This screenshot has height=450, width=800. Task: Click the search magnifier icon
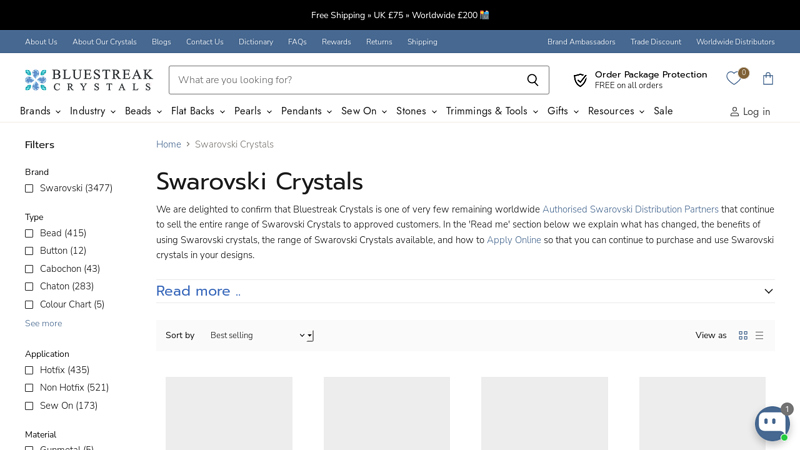tap(533, 80)
